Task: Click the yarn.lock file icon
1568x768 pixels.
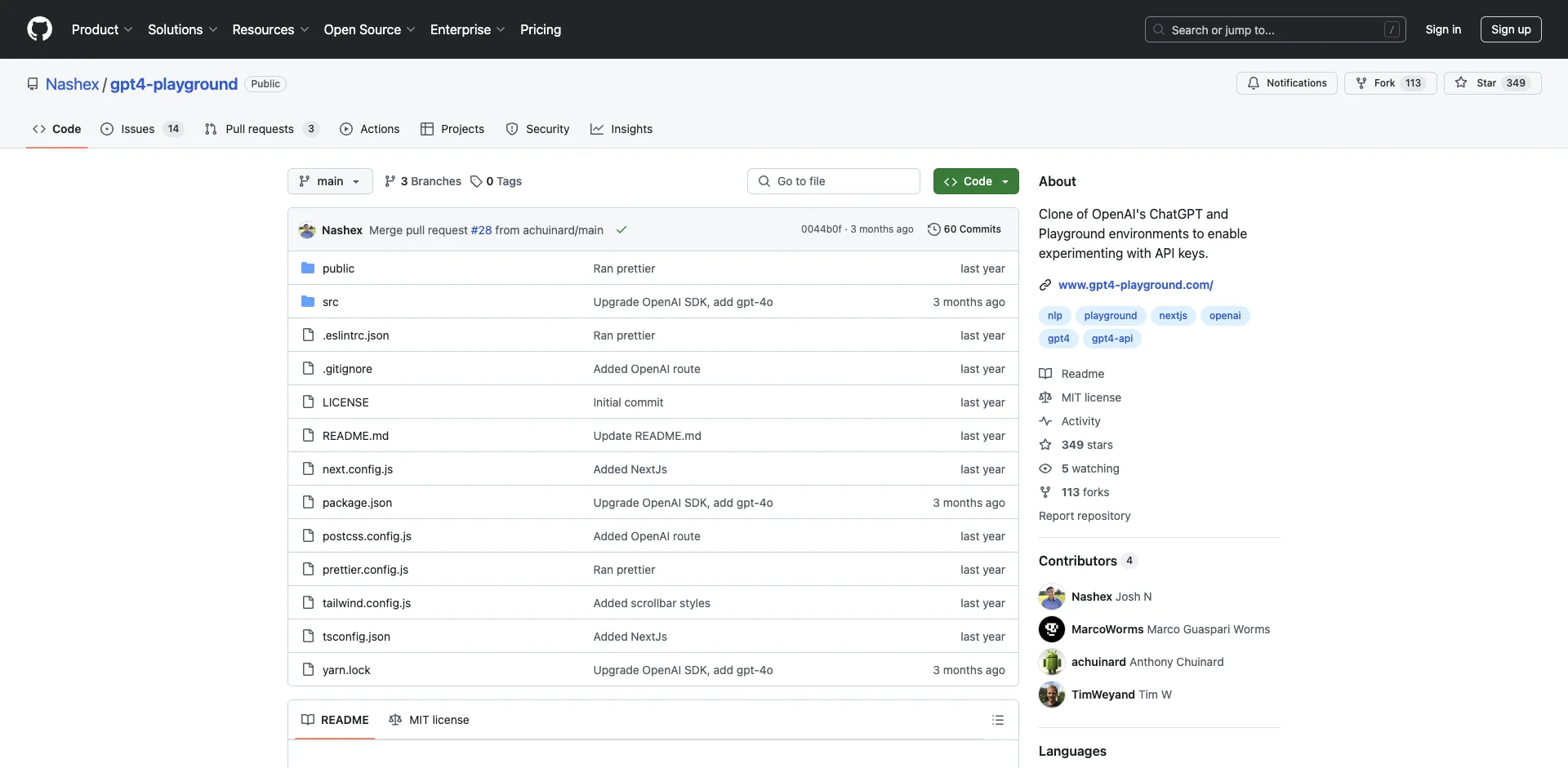Action: [x=308, y=669]
